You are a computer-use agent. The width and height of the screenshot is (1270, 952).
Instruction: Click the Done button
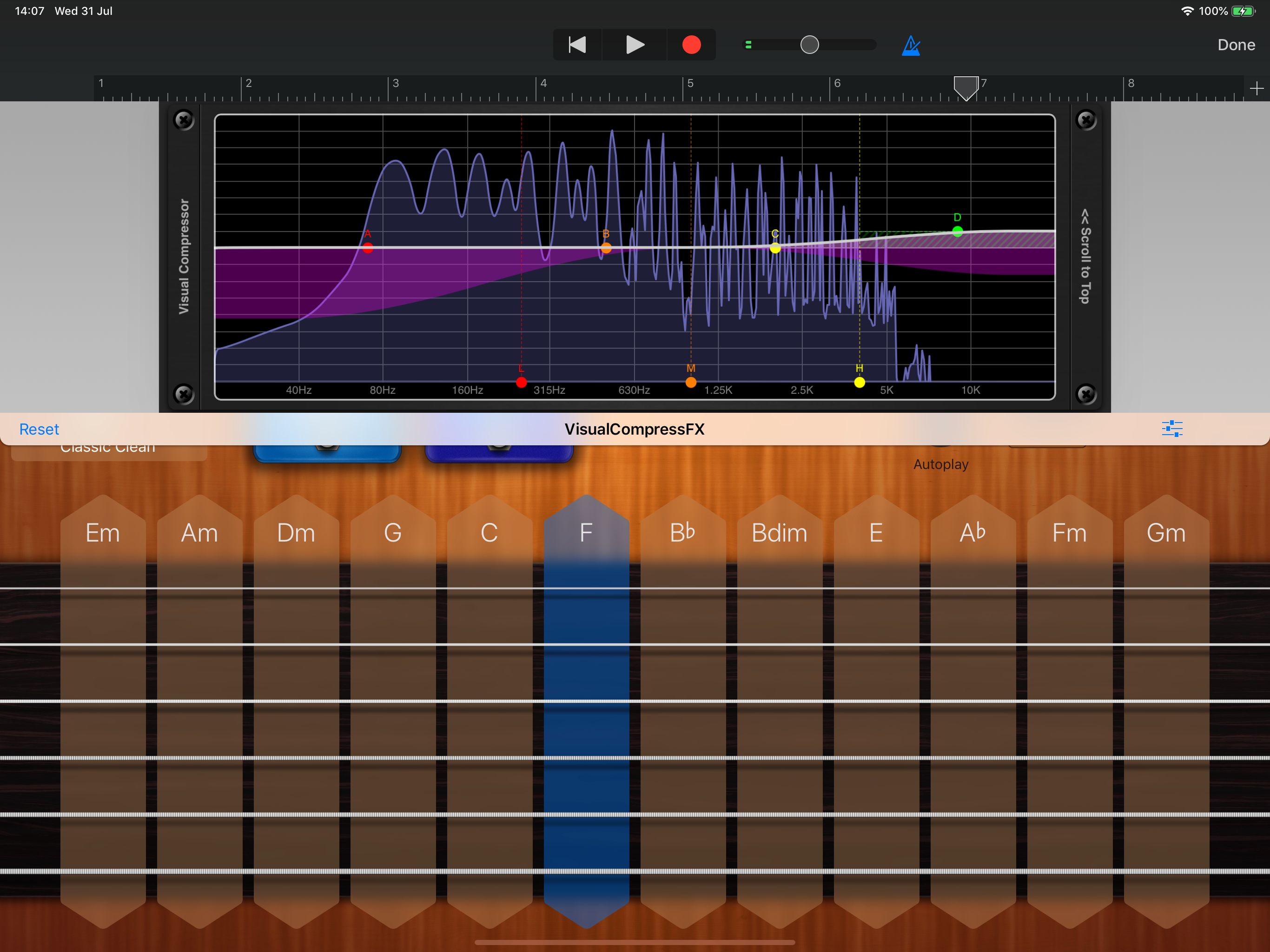pyautogui.click(x=1236, y=45)
